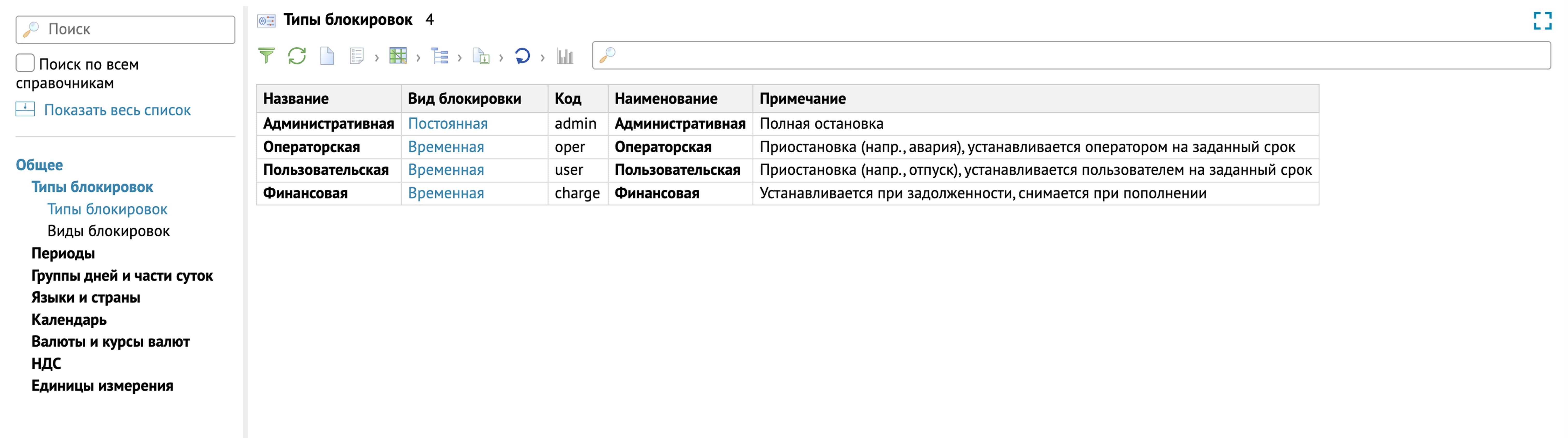Click the Временная link in Пользовательская row
Screen dimensions: 1568x438
(x=446, y=170)
